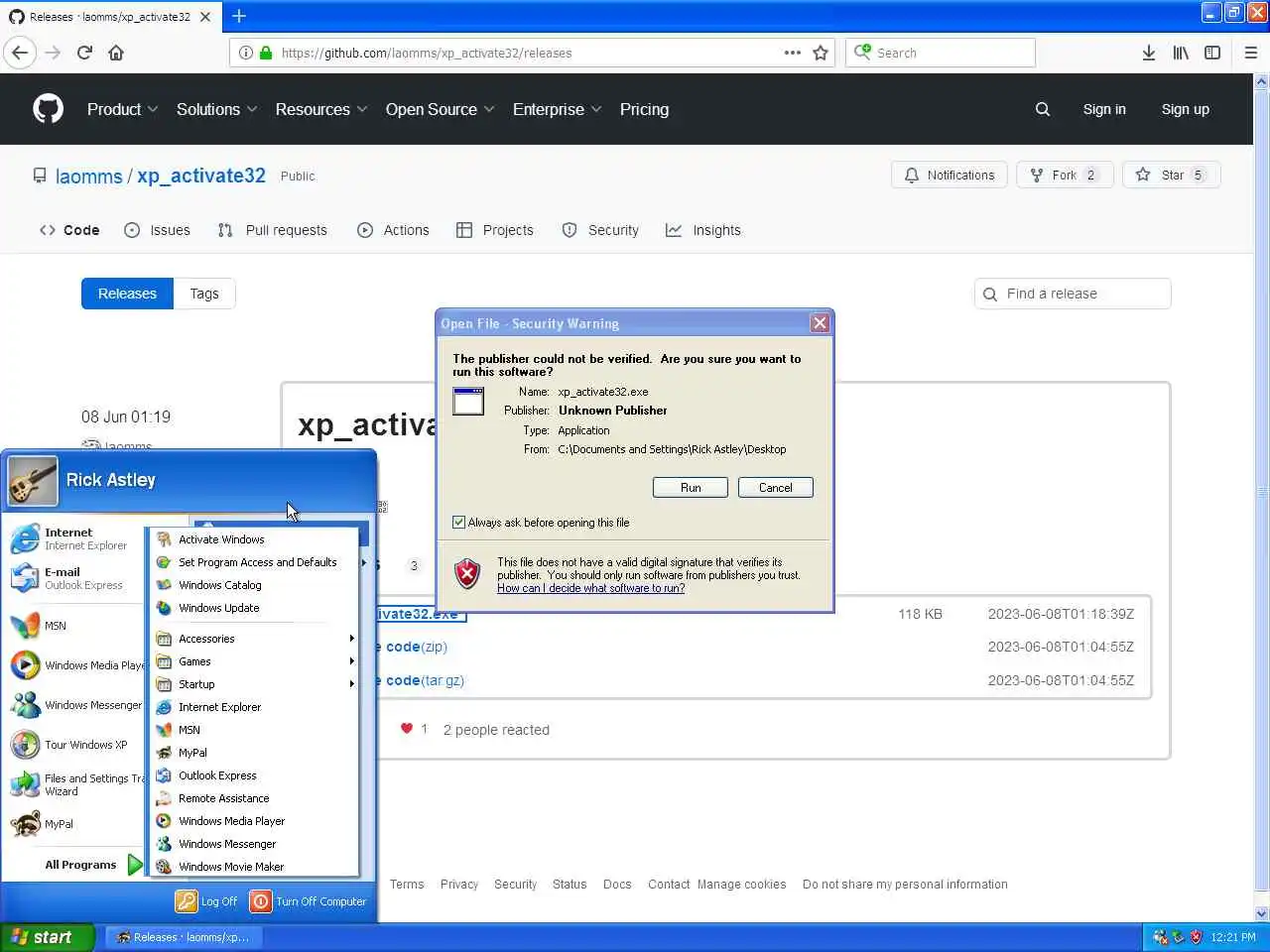Click the Sign up link on GitHub
1270x952 pixels.
[x=1185, y=109]
